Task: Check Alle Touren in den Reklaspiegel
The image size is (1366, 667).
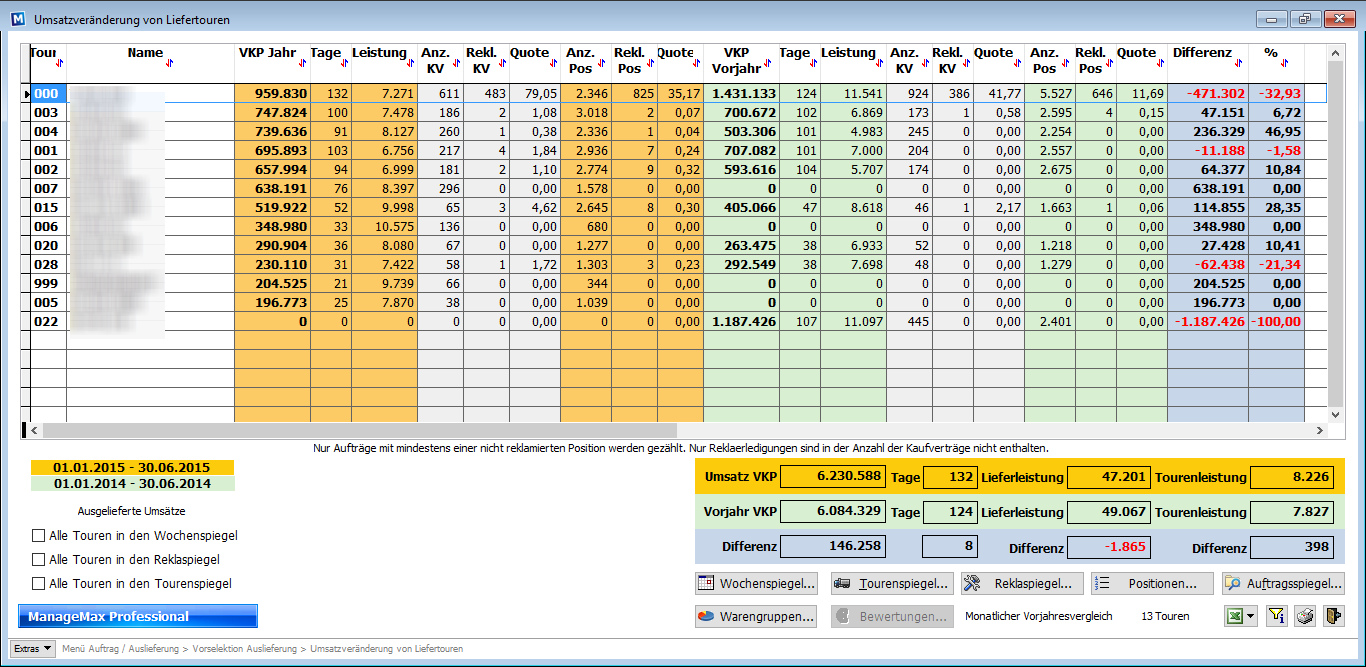Action: pyautogui.click(x=39, y=560)
